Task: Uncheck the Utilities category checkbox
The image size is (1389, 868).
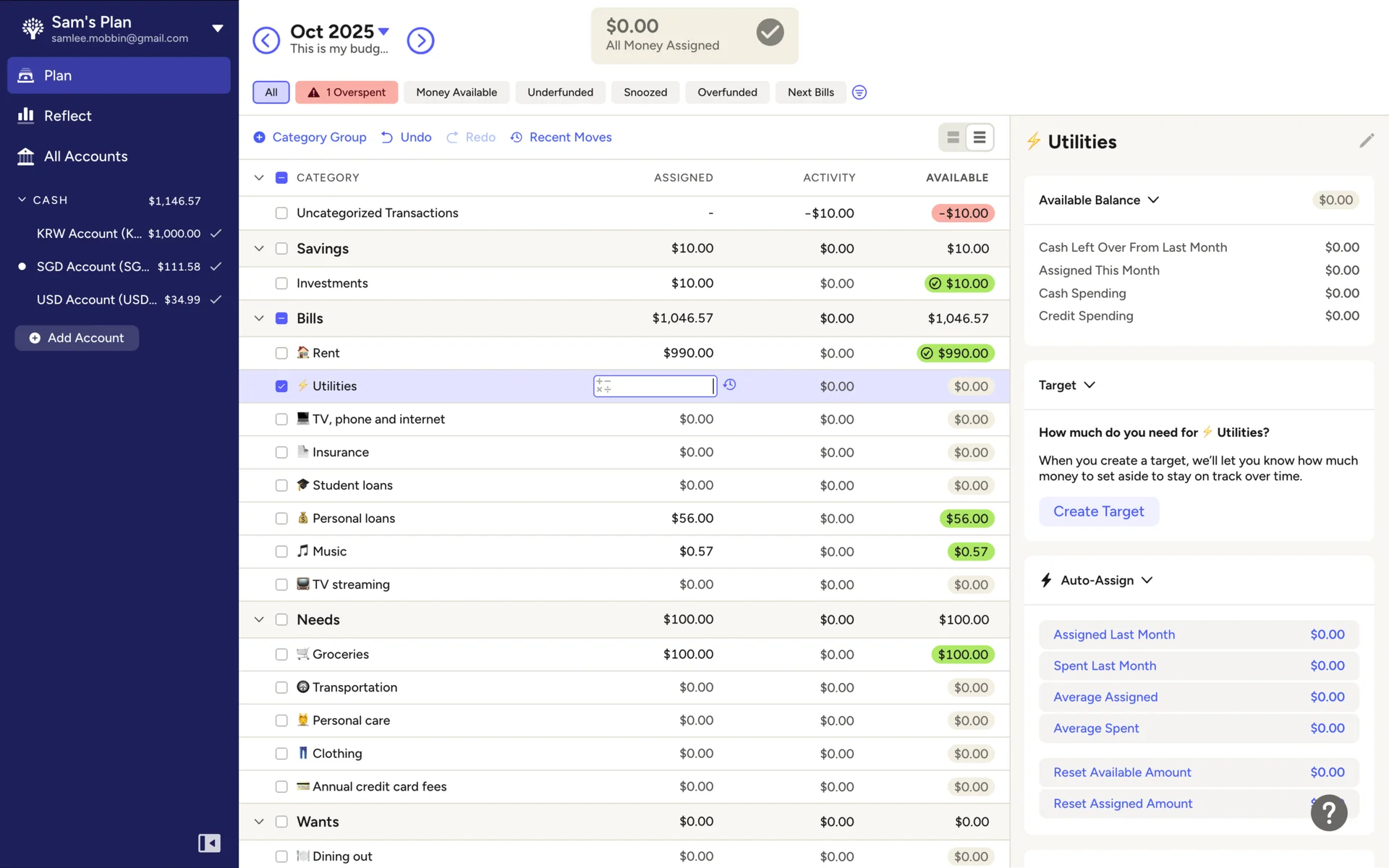Action: tap(281, 386)
